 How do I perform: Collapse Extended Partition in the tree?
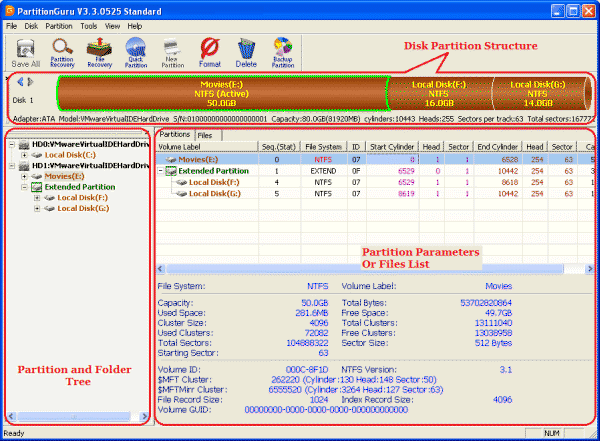[24, 187]
